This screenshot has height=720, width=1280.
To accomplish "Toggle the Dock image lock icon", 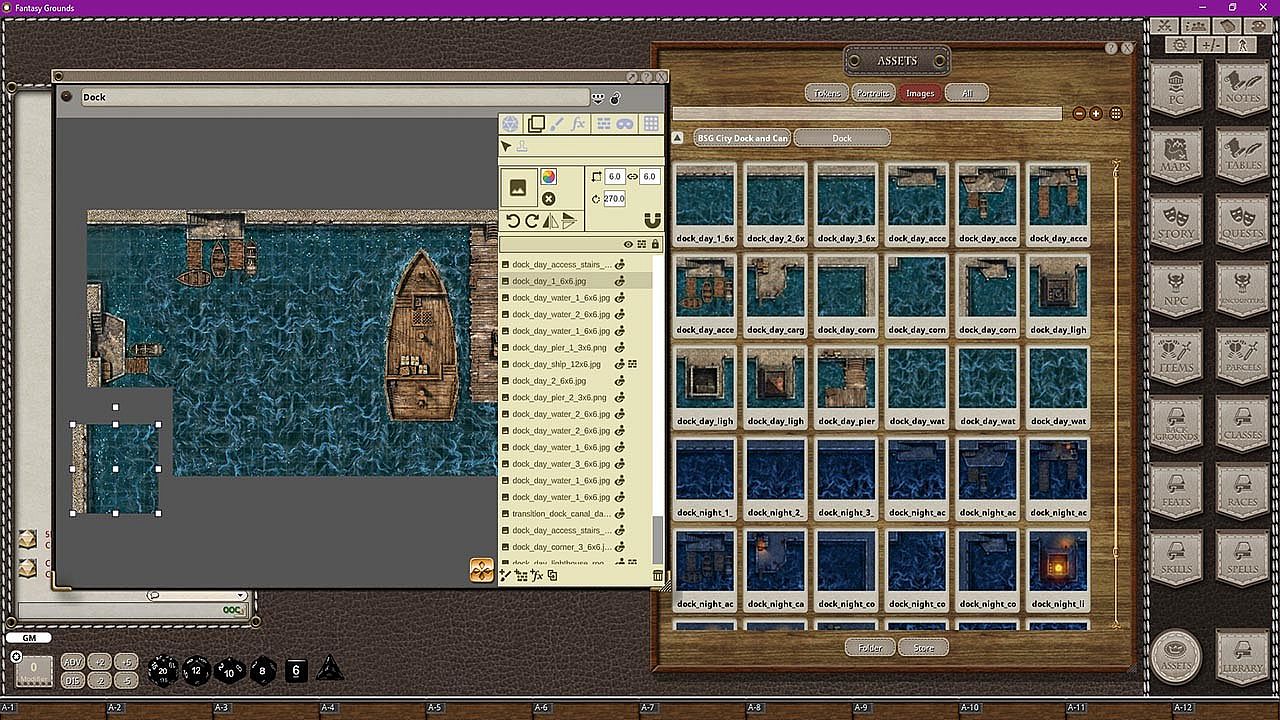I will click(x=616, y=97).
